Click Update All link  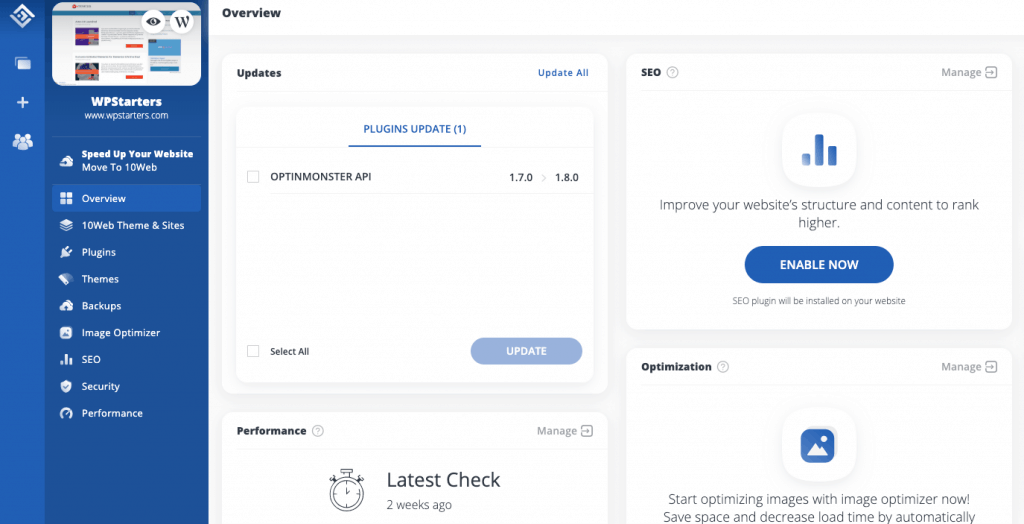pyautogui.click(x=563, y=73)
